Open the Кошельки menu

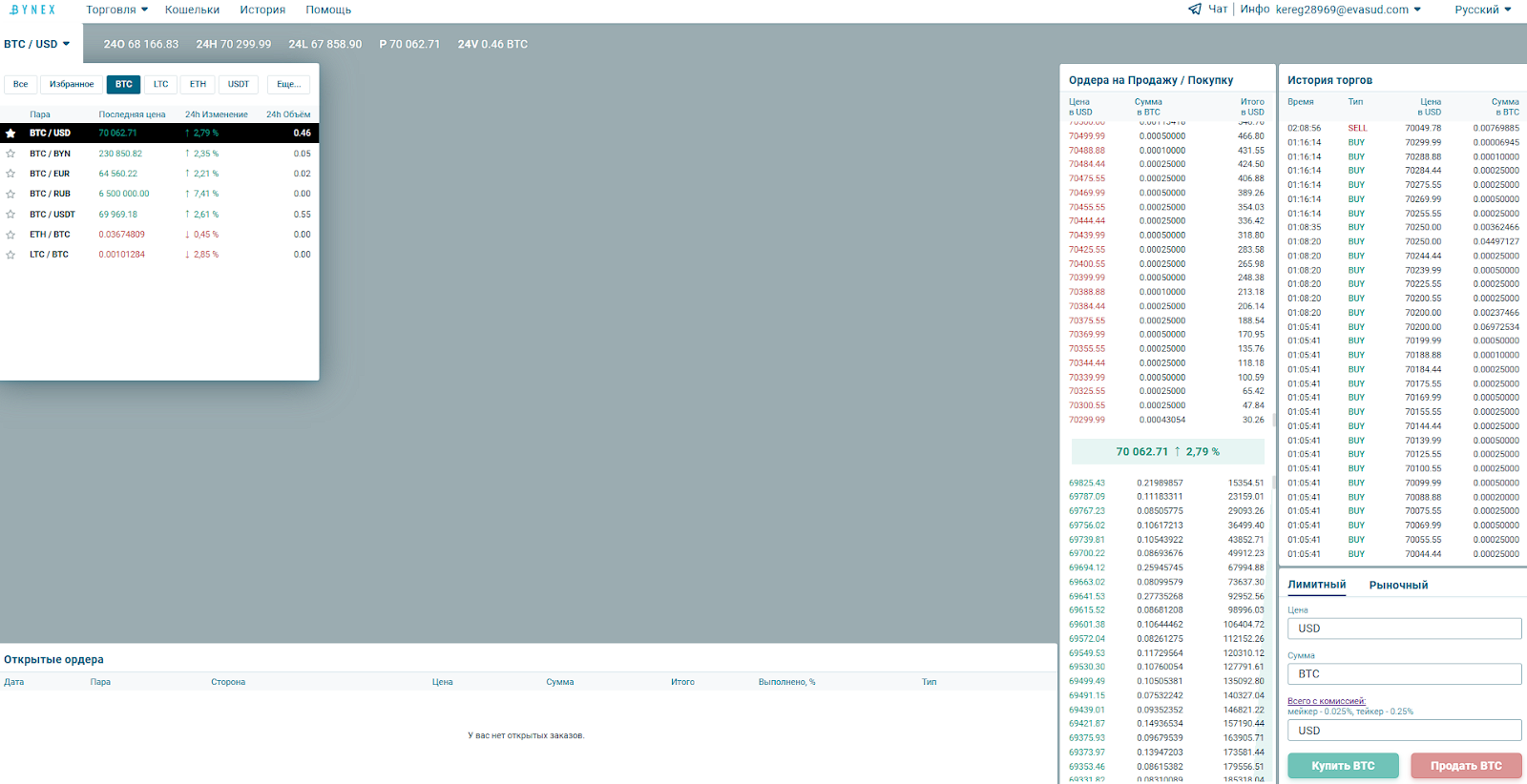click(192, 10)
